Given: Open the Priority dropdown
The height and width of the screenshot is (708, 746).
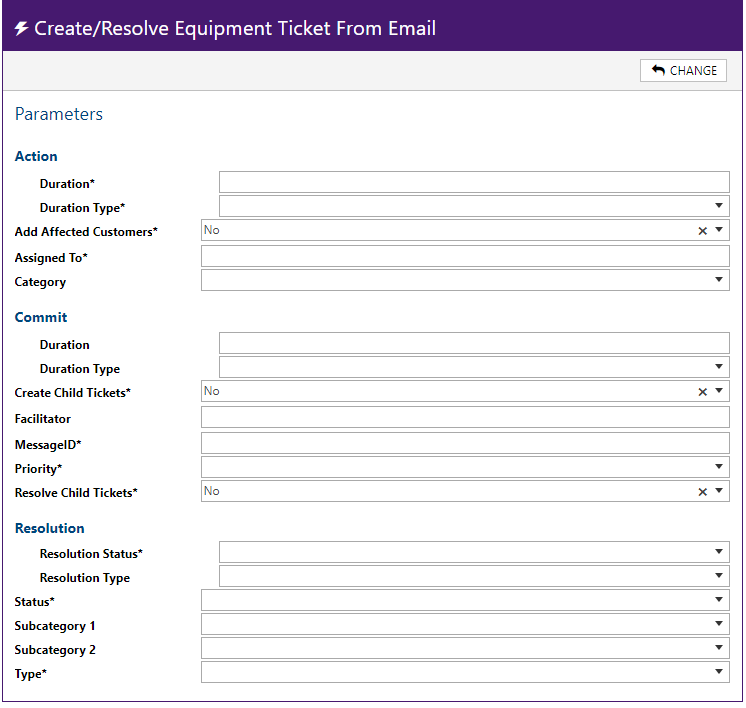Looking at the screenshot, I should click(x=465, y=467).
